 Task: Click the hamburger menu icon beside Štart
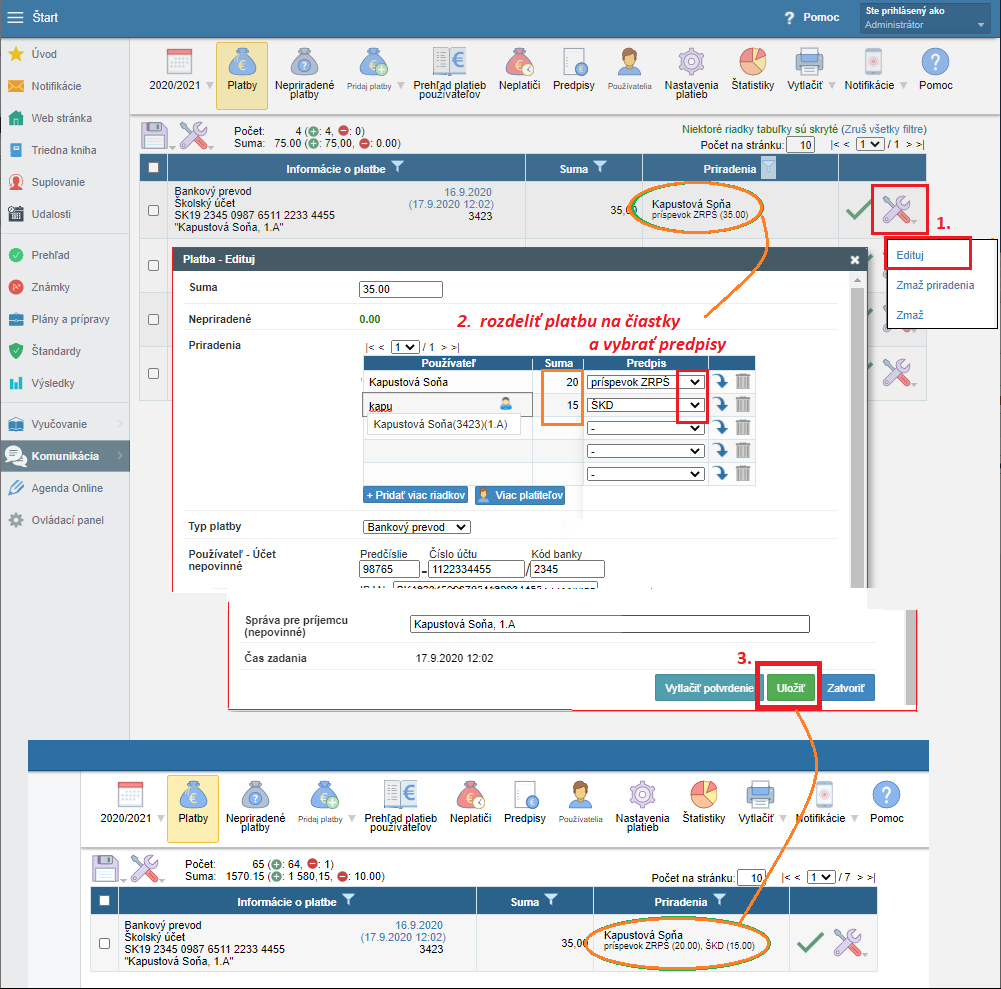[15, 17]
